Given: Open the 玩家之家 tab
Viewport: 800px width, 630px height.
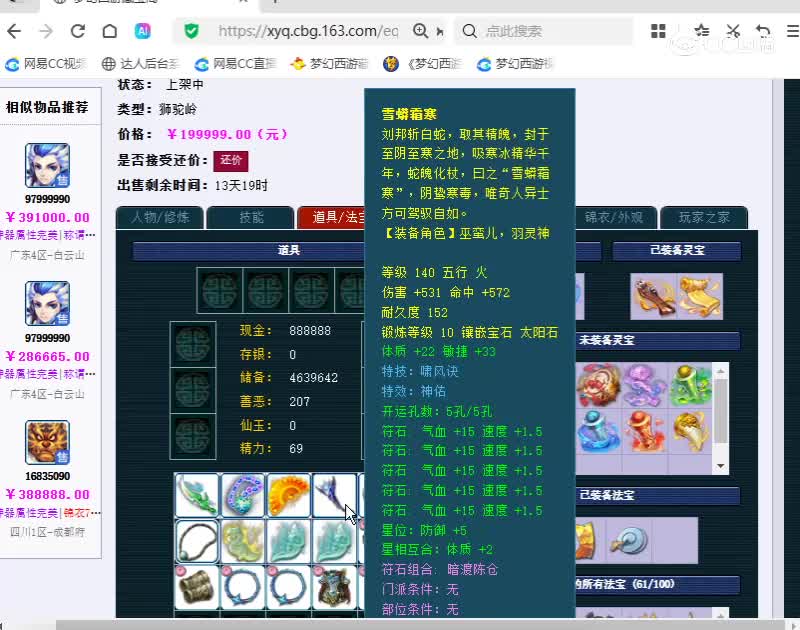Looking at the screenshot, I should click(x=704, y=218).
